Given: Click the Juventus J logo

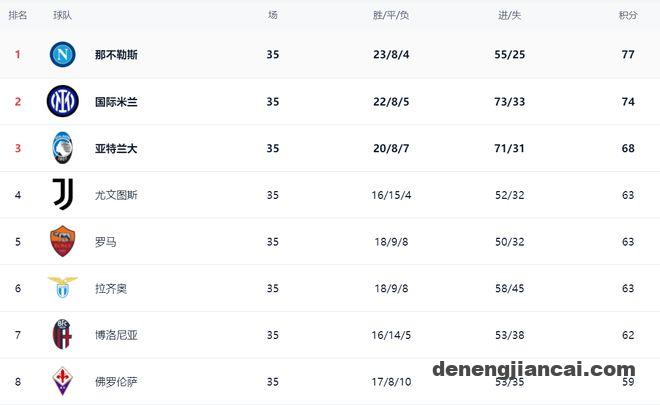Looking at the screenshot, I should (63, 194).
